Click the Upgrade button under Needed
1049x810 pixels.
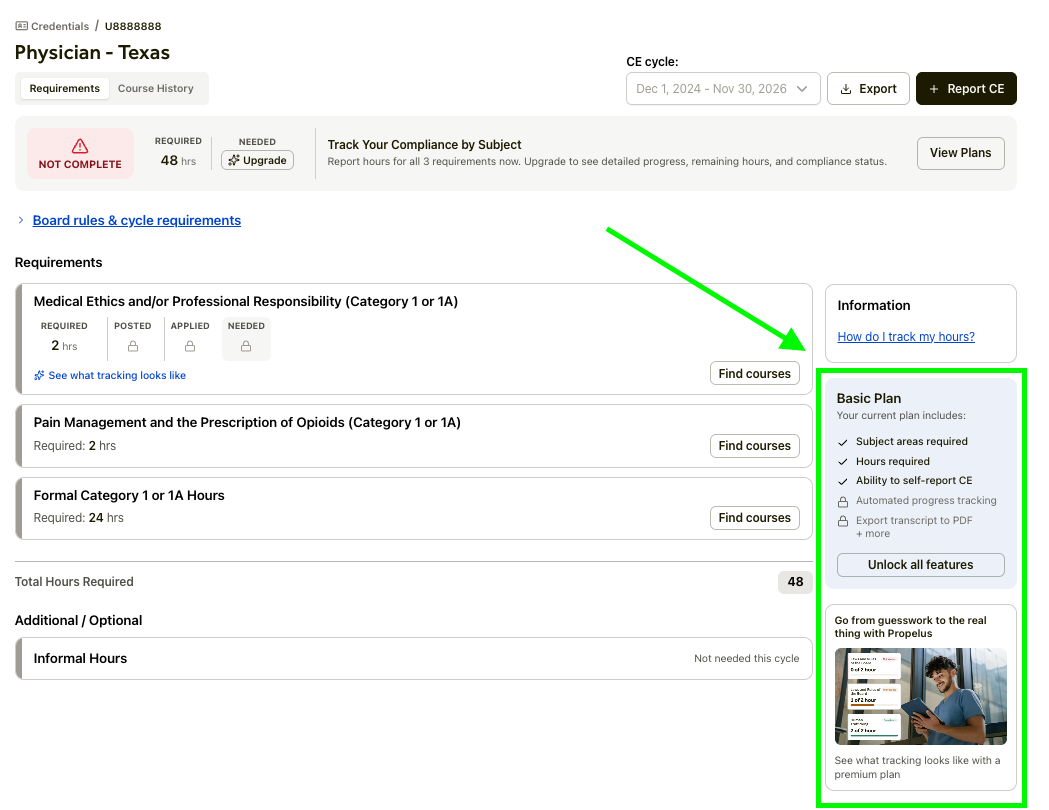click(257, 160)
